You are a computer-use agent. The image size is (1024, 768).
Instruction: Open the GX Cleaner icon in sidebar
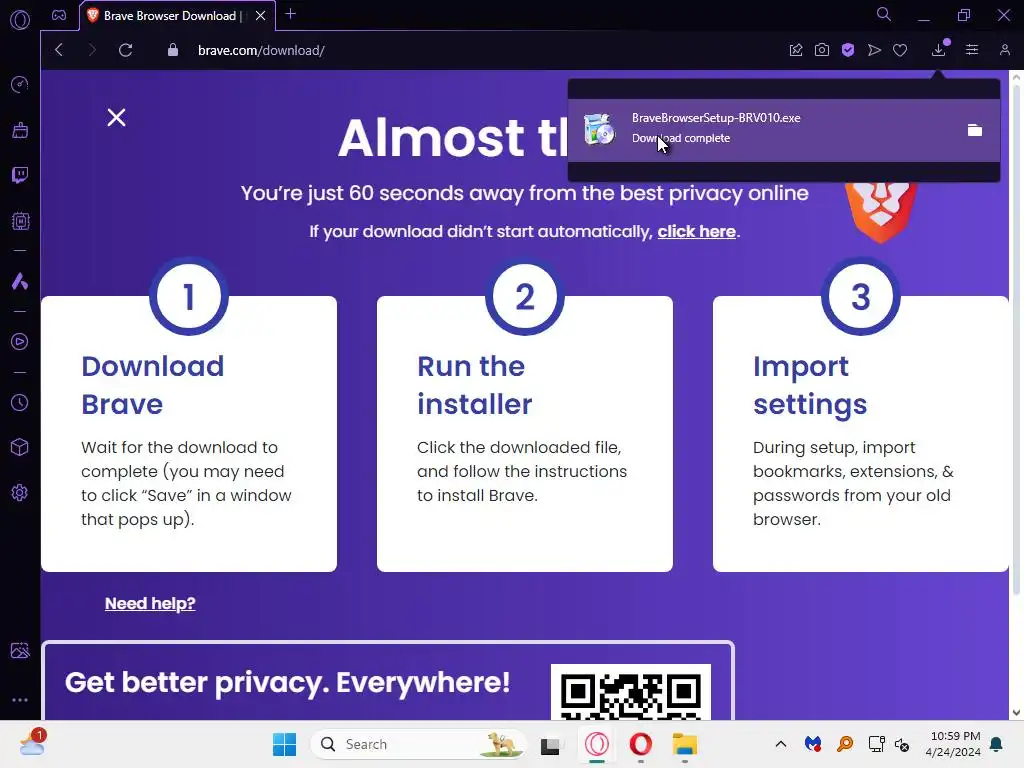pos(20,130)
